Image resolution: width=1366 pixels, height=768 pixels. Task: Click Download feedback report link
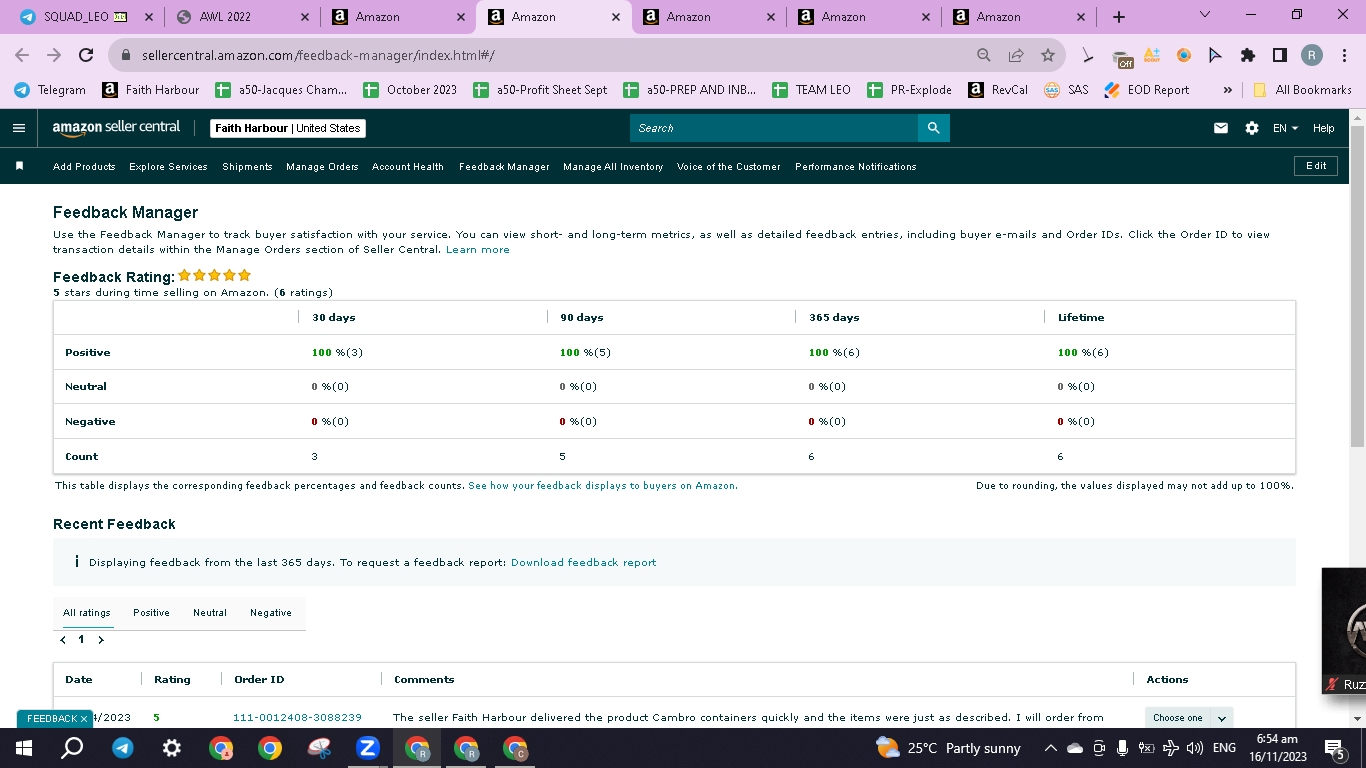click(x=584, y=563)
